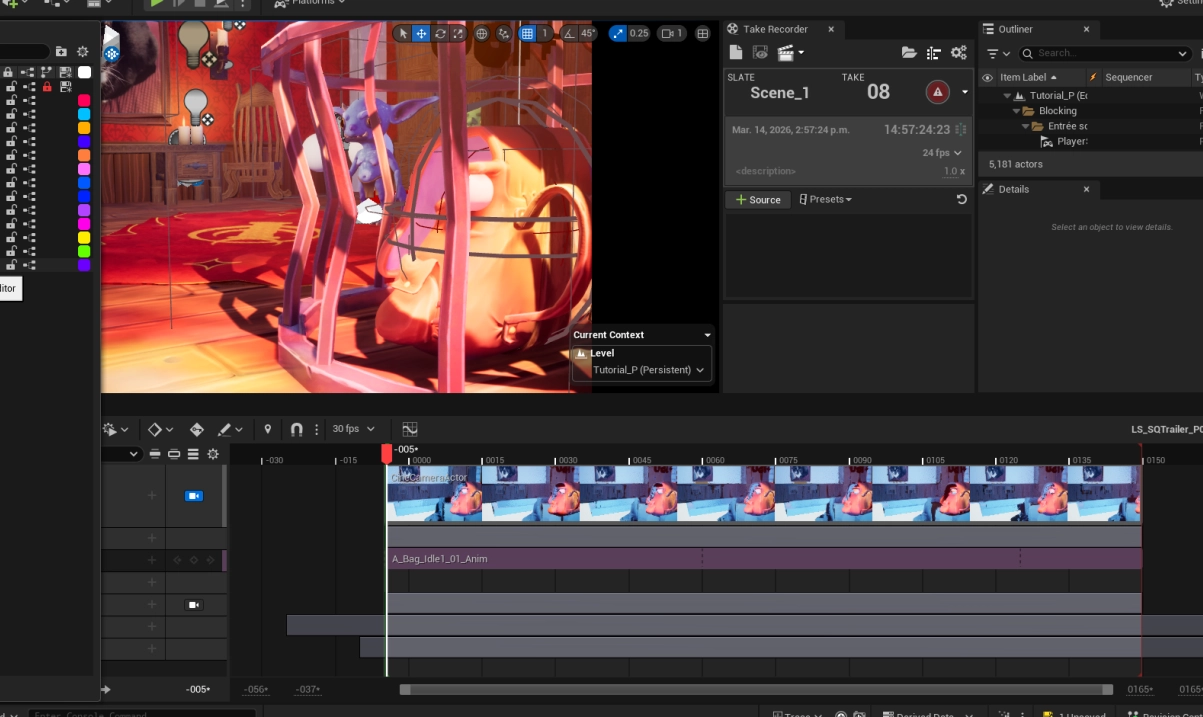
Task: Open the 24 fps Take Recorder dropdown
Action: [942, 153]
